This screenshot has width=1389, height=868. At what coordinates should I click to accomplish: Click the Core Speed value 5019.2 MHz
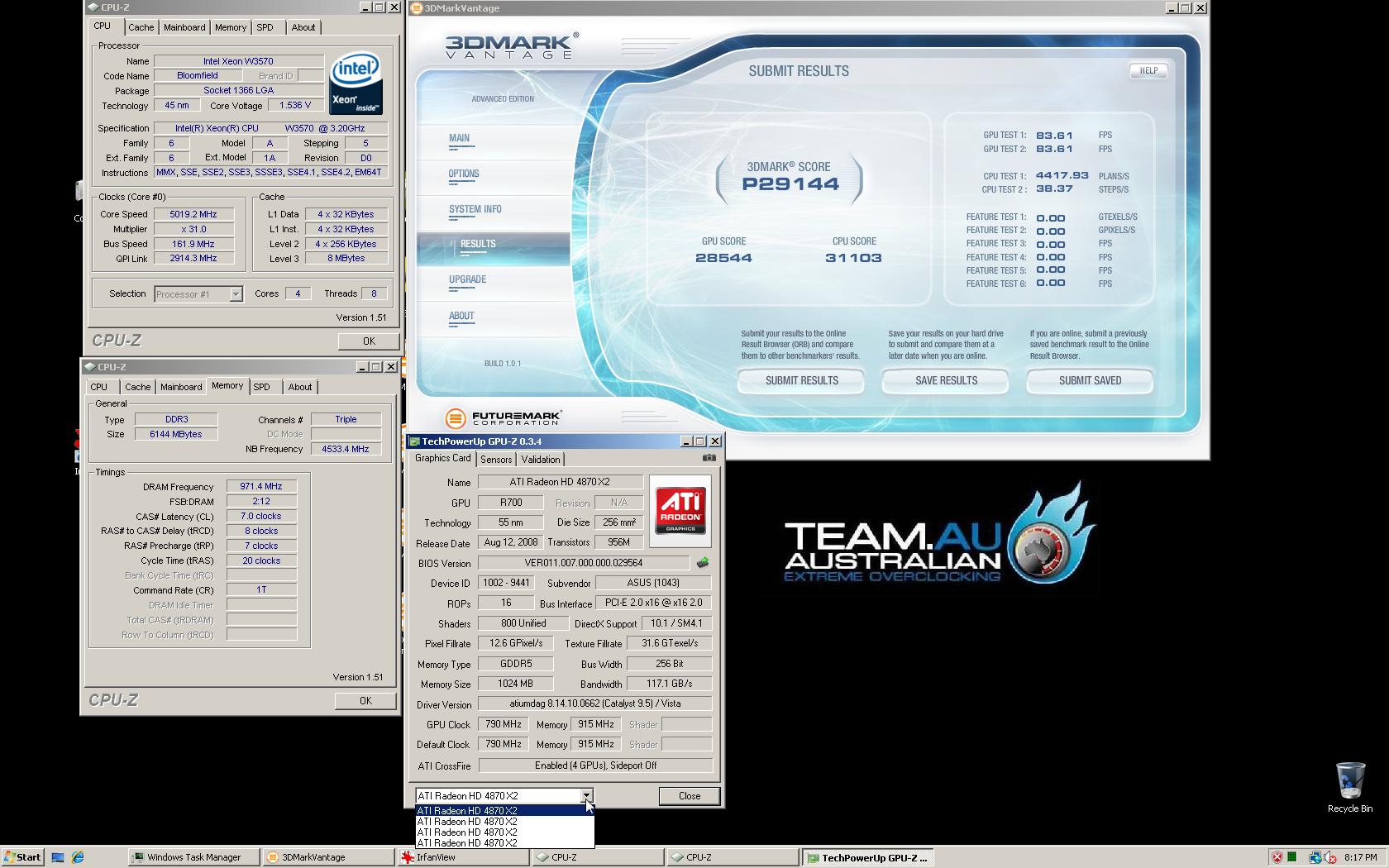(x=193, y=214)
